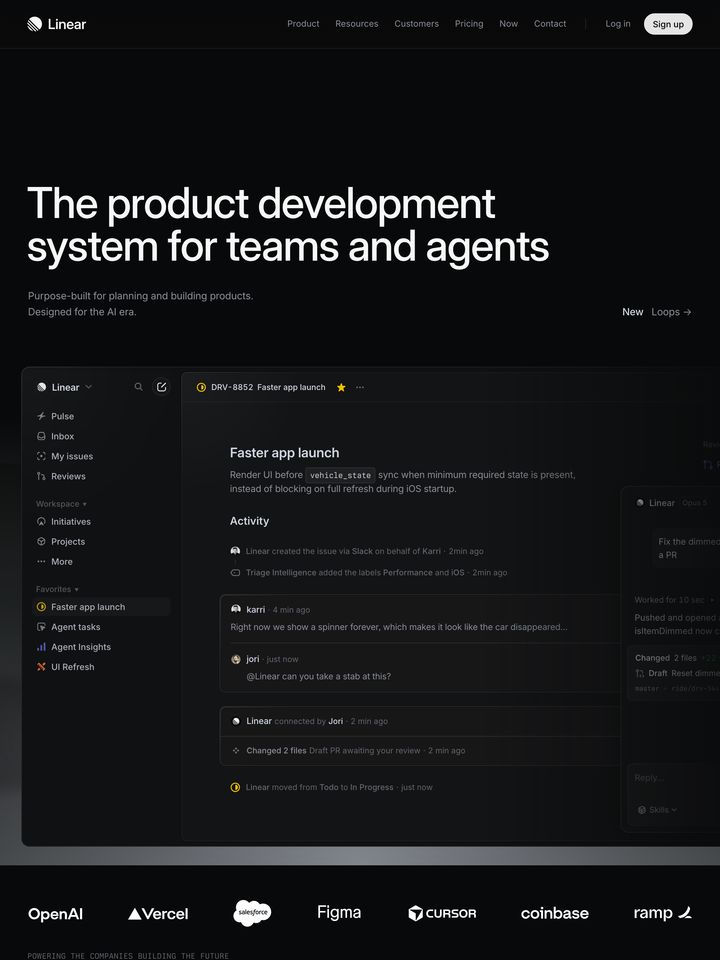This screenshot has width=720, height=960.
Task: Click the Initiatives icon
Action: [x=41, y=522]
